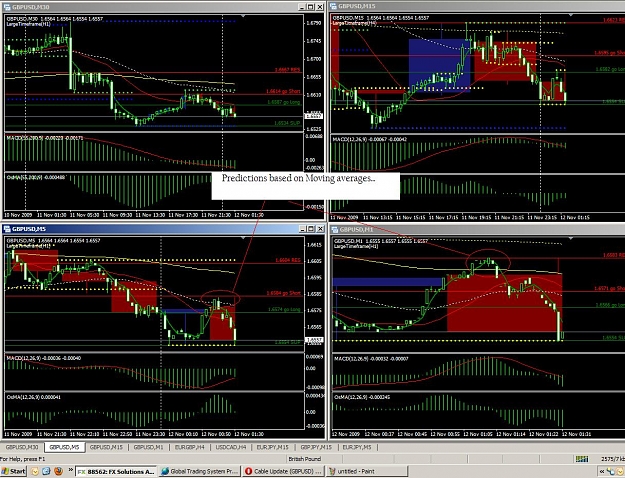Expand hidden system tray icons chevron

[x=601, y=472]
